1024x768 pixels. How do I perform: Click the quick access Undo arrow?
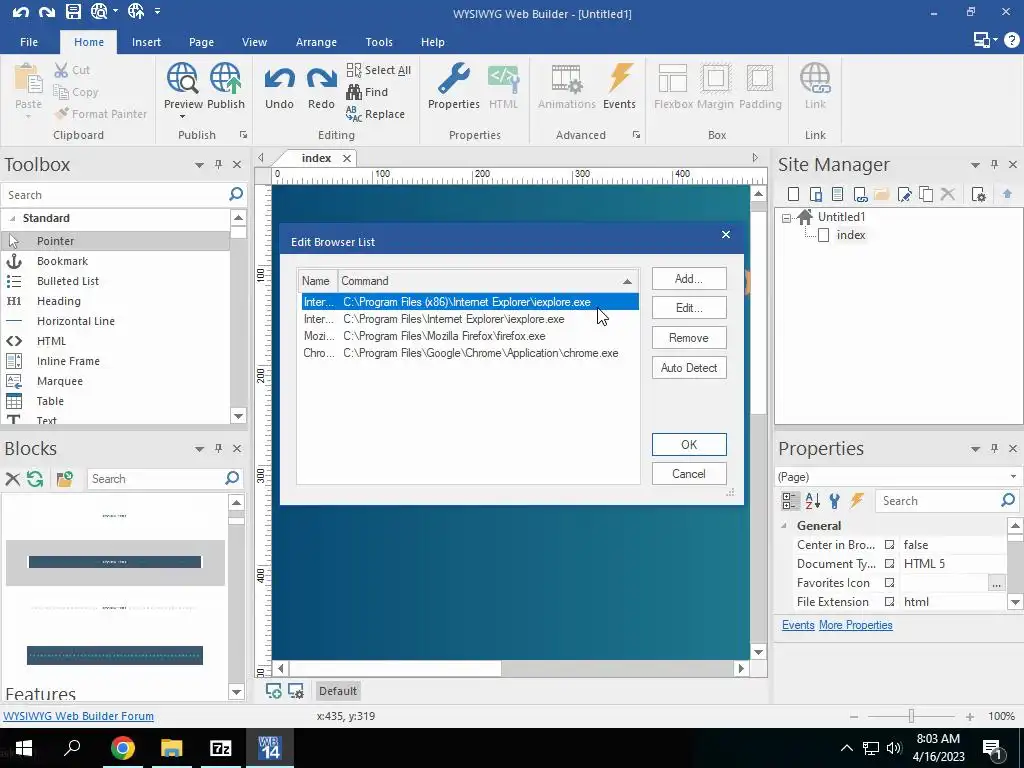[21, 11]
